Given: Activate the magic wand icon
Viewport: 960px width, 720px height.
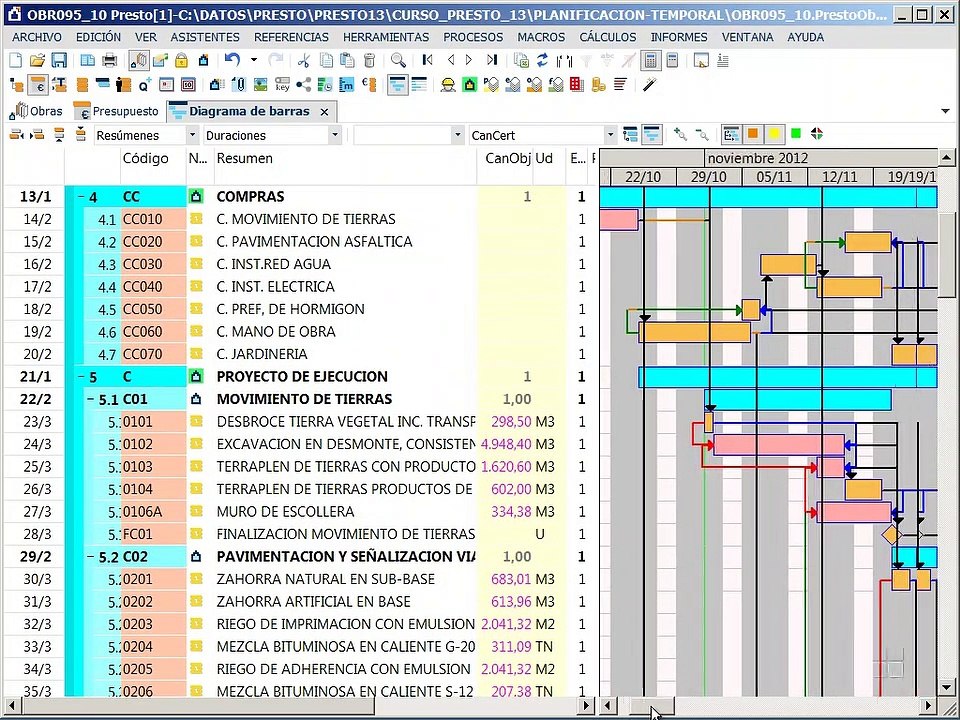Looking at the screenshot, I should pyautogui.click(x=650, y=84).
